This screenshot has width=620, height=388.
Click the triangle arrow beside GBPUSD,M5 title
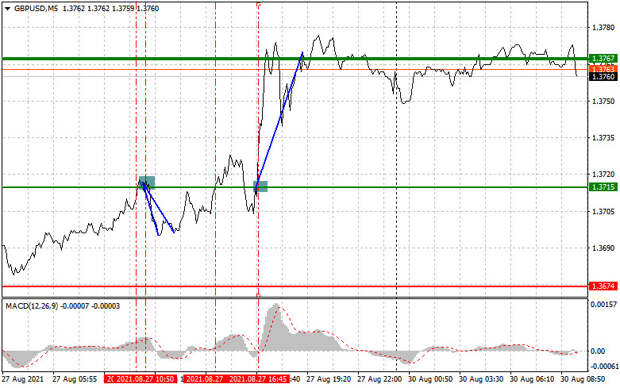[x=8, y=8]
